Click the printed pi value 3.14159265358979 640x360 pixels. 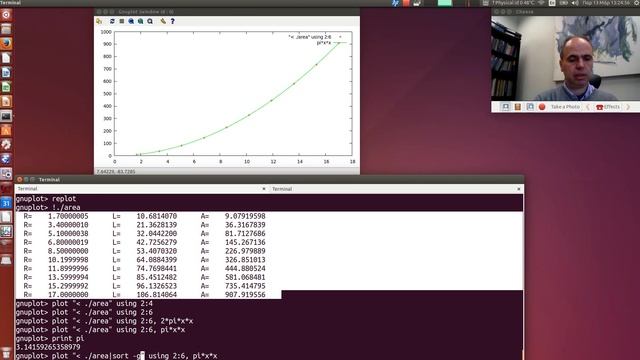pos(48,347)
